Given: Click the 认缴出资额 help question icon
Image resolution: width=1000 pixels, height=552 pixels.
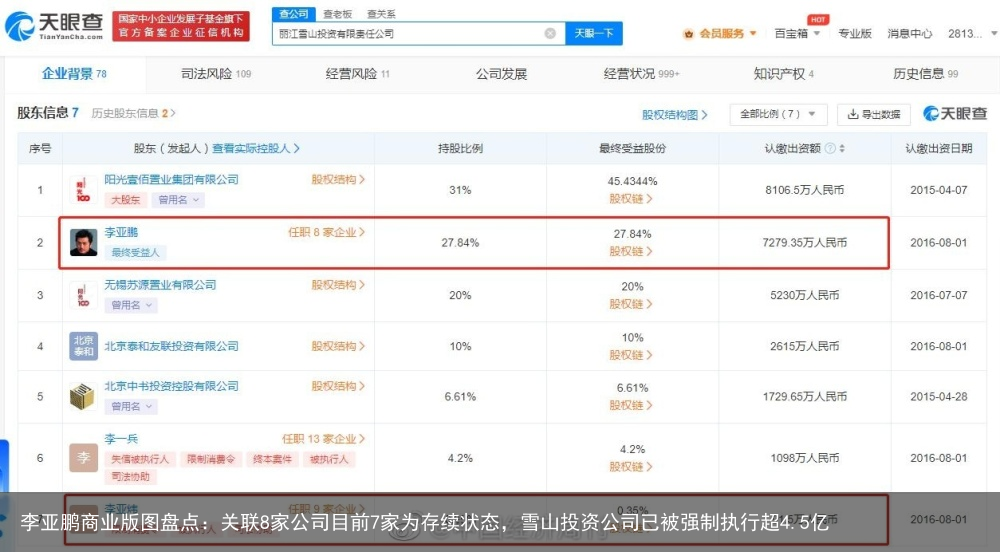Looking at the screenshot, I should [830, 149].
